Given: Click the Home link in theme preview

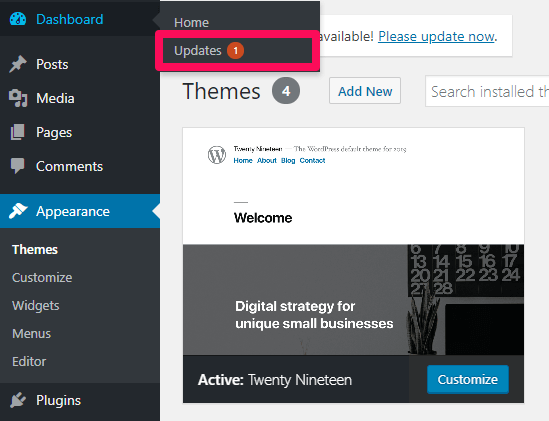Looking at the screenshot, I should 243,160.
